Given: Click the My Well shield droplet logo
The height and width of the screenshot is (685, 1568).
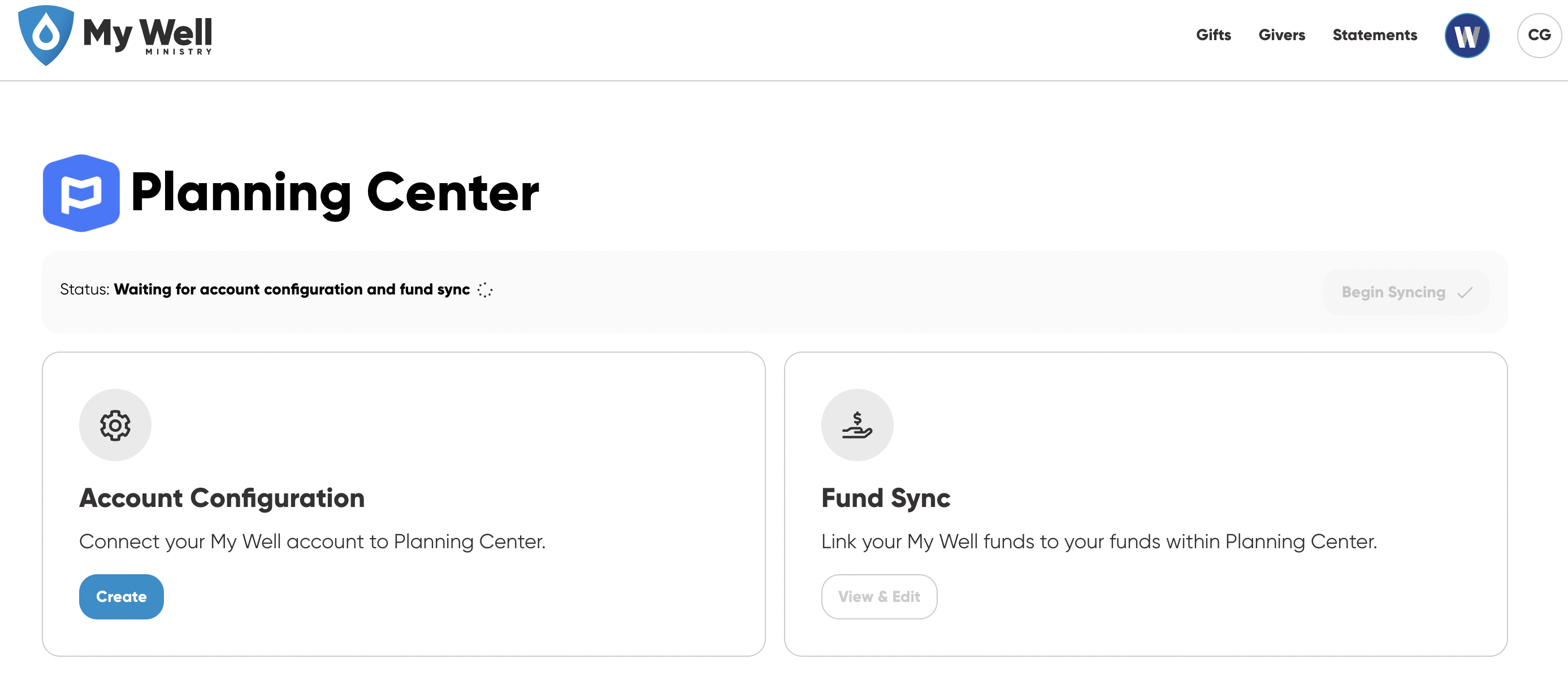Looking at the screenshot, I should click(46, 34).
